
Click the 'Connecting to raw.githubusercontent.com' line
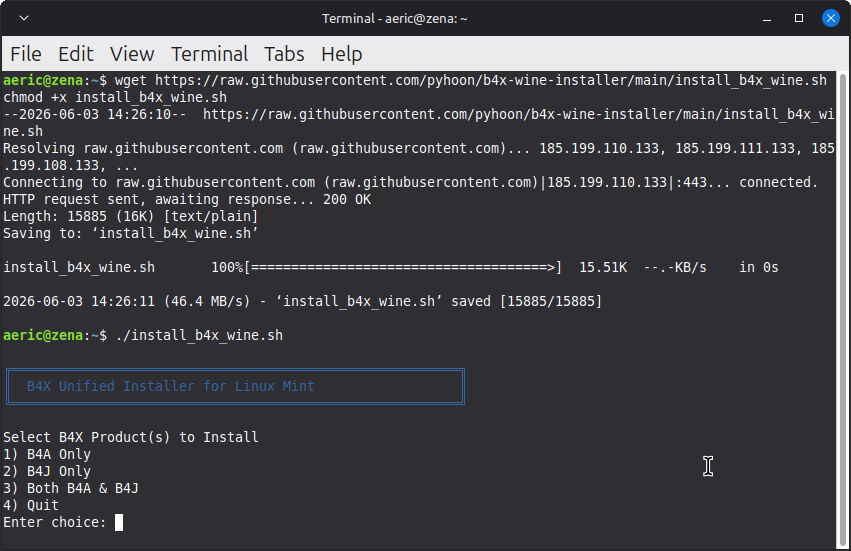coord(410,182)
